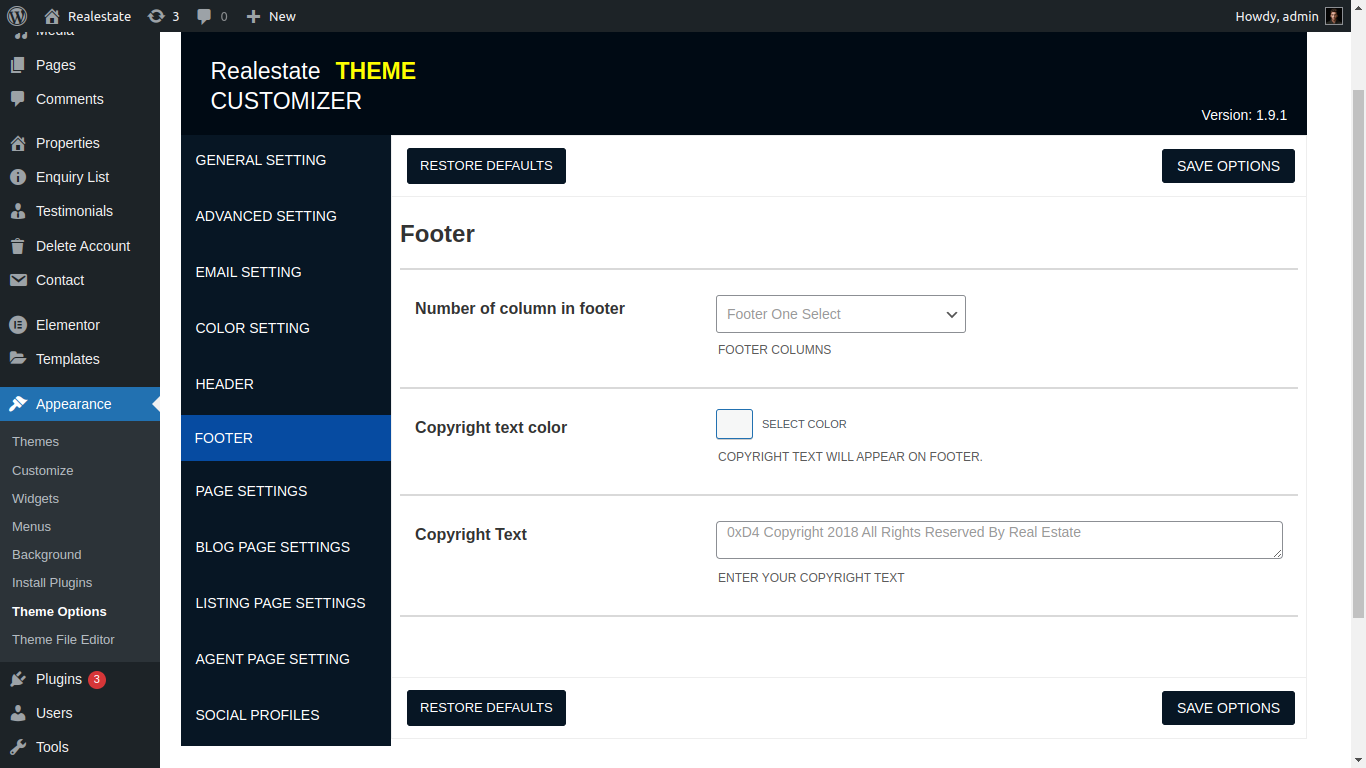The height and width of the screenshot is (768, 1366).
Task: Switch to General Setting tab
Action: (x=261, y=160)
